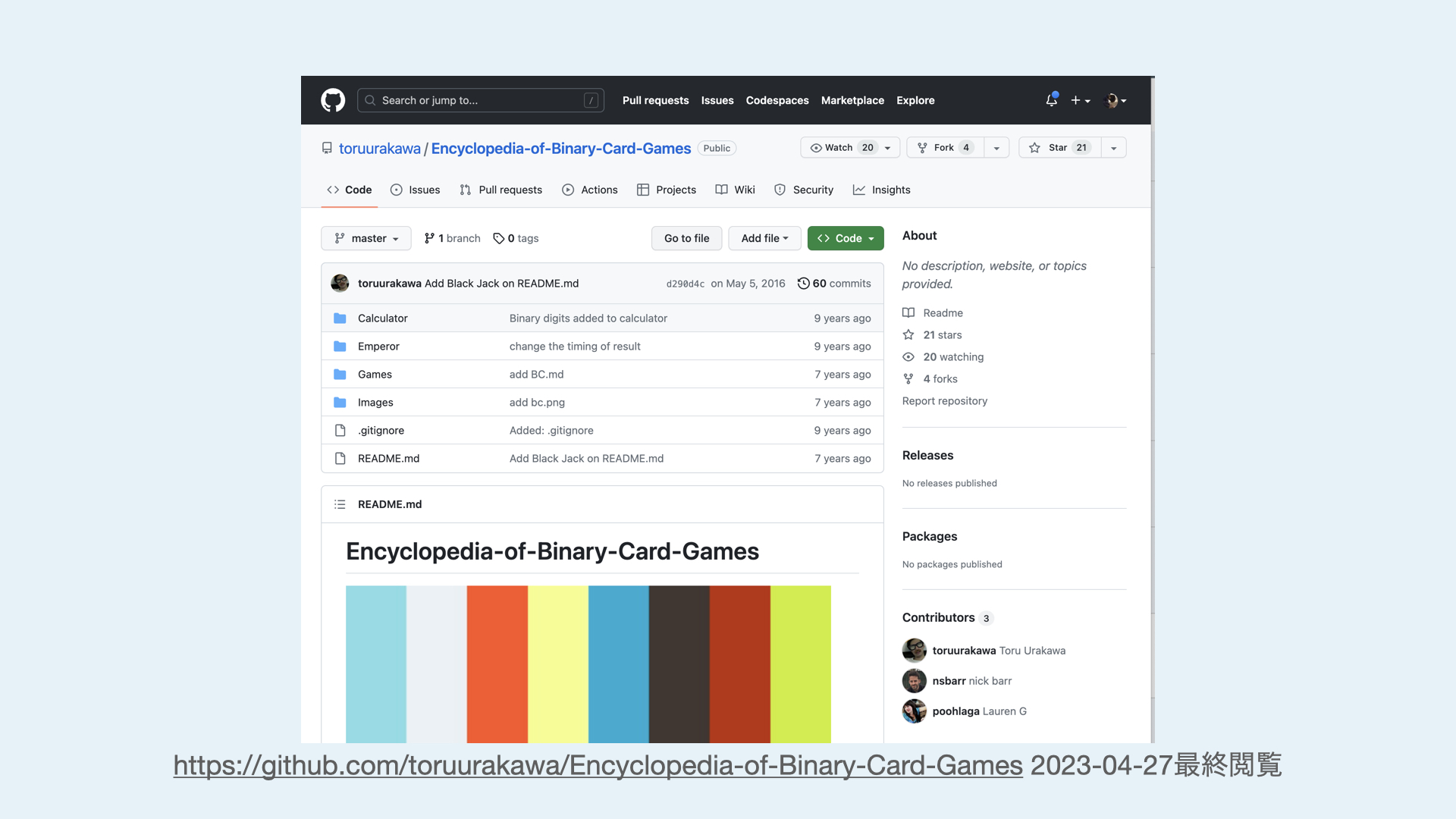The height and width of the screenshot is (819, 1456).
Task: Open the green Code dropdown
Action: tap(845, 238)
